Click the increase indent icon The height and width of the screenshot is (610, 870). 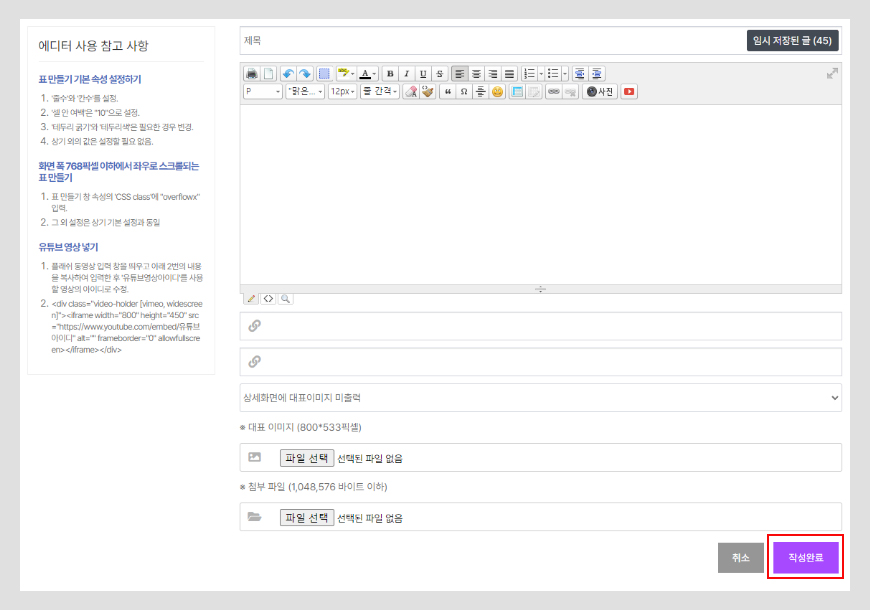596,73
